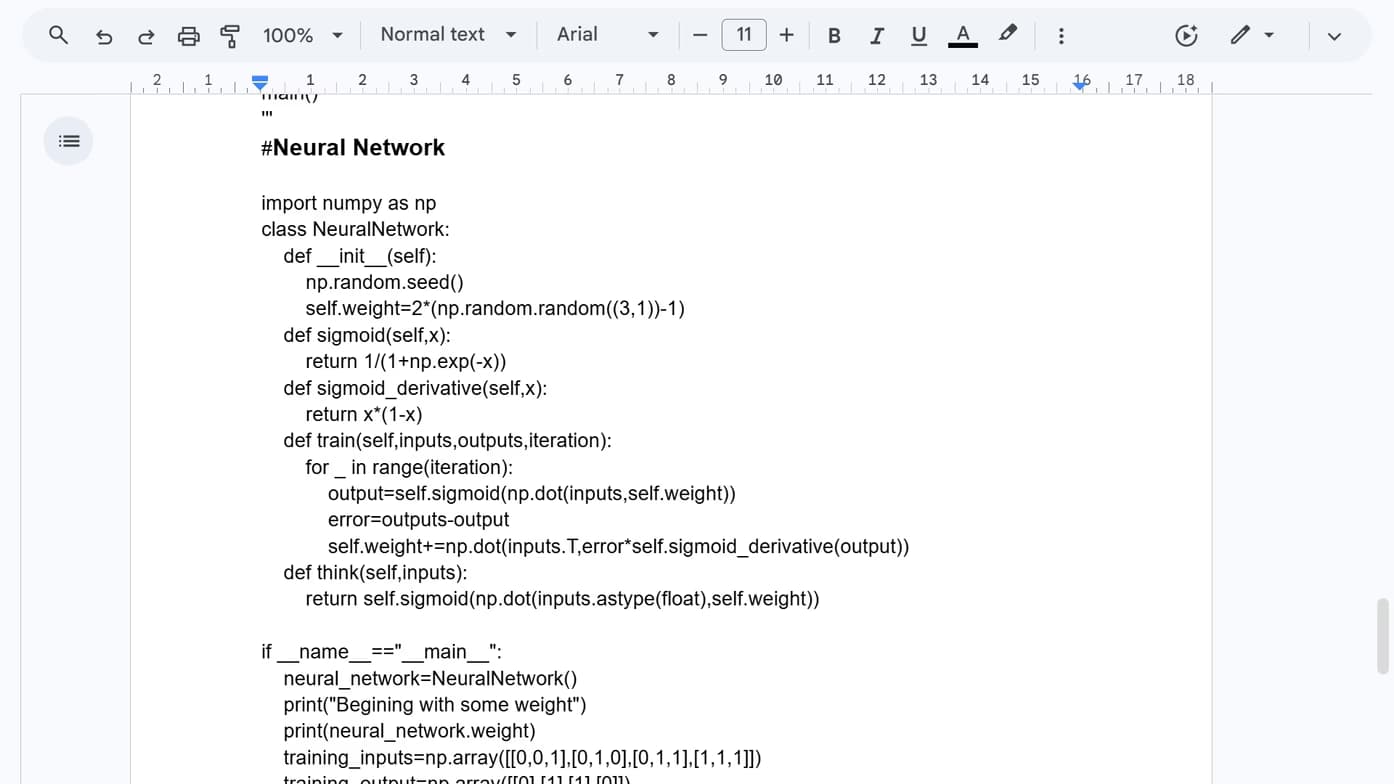Open the highlight color picker
1394x784 pixels.
[x=1007, y=33]
